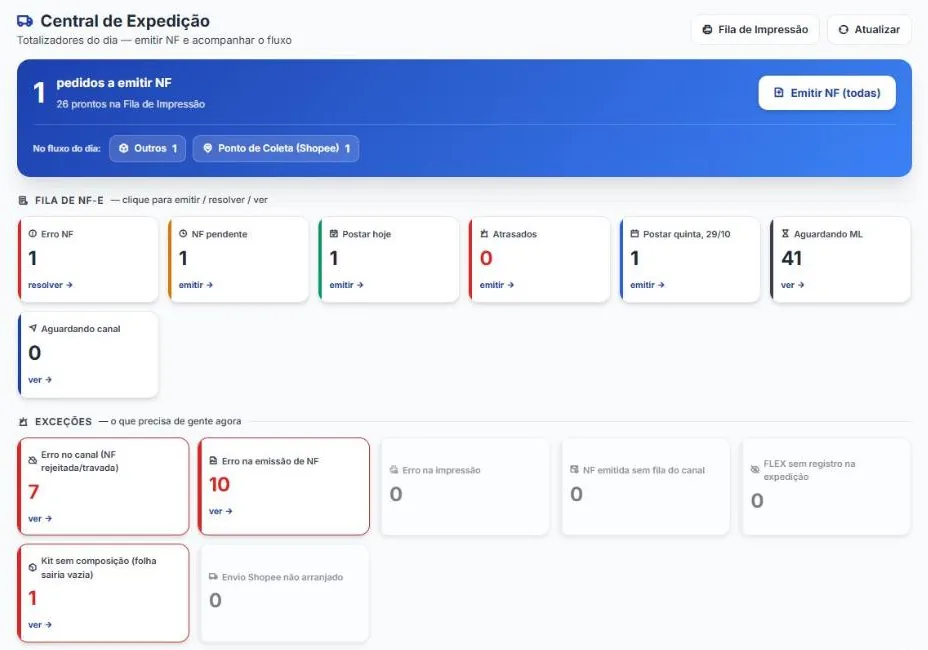Emit all invoices with Emitir NF (todas)
This screenshot has height=650, width=928.
point(827,93)
